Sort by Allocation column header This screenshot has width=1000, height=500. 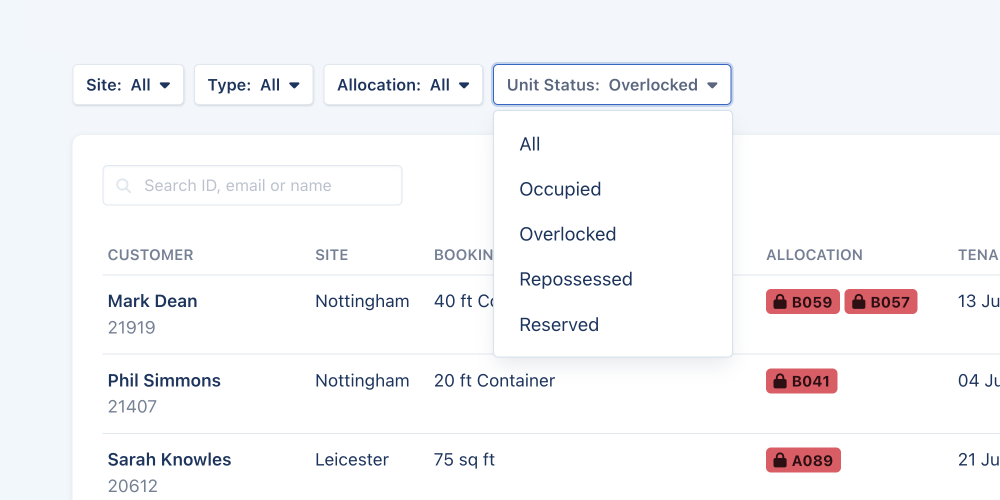(814, 255)
